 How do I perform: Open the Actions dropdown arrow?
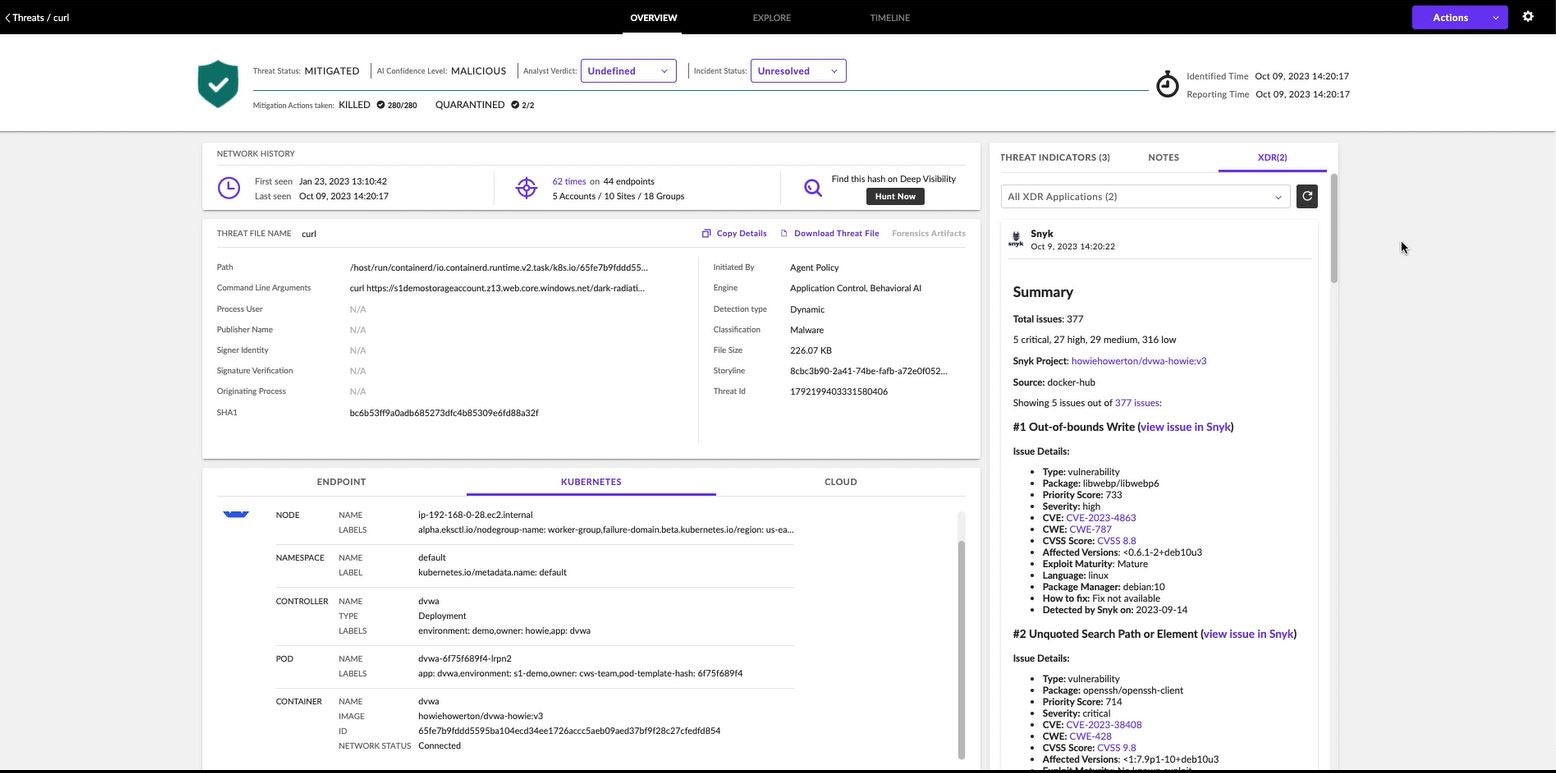tap(1495, 18)
